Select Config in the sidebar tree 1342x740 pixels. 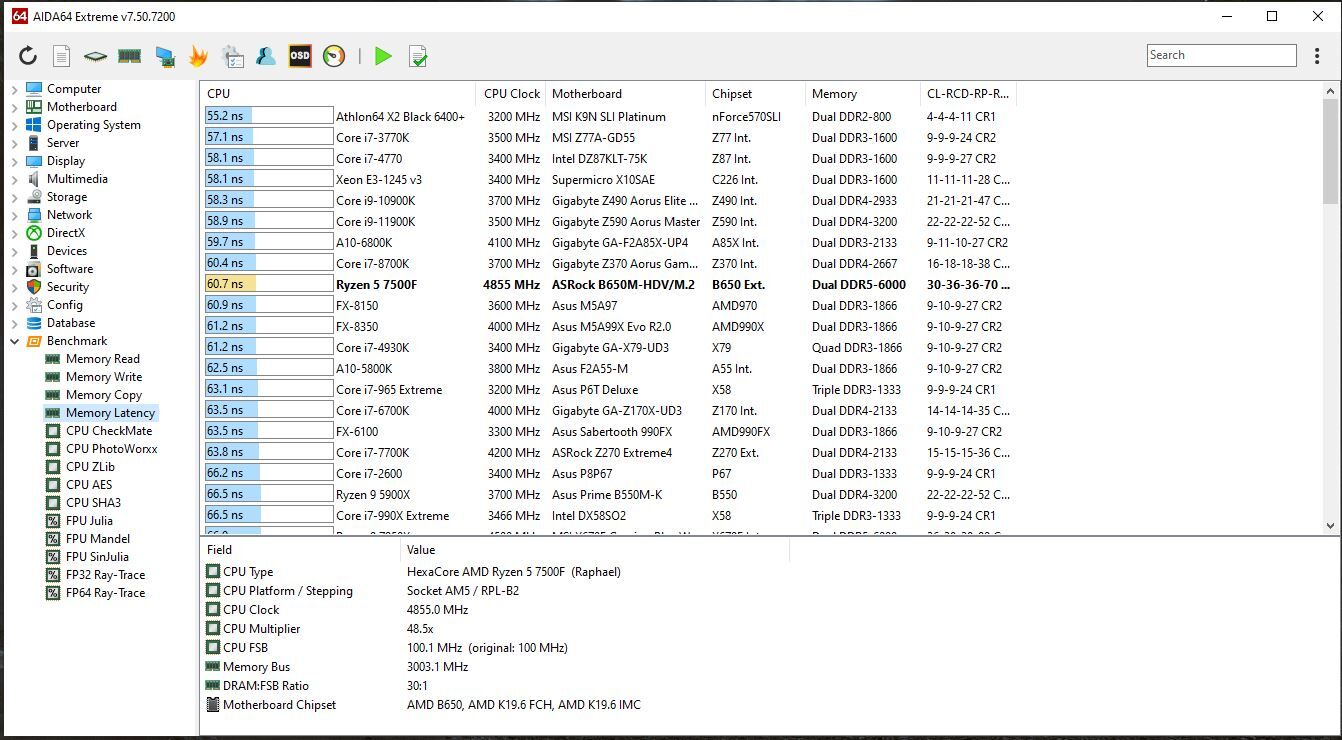[65, 305]
